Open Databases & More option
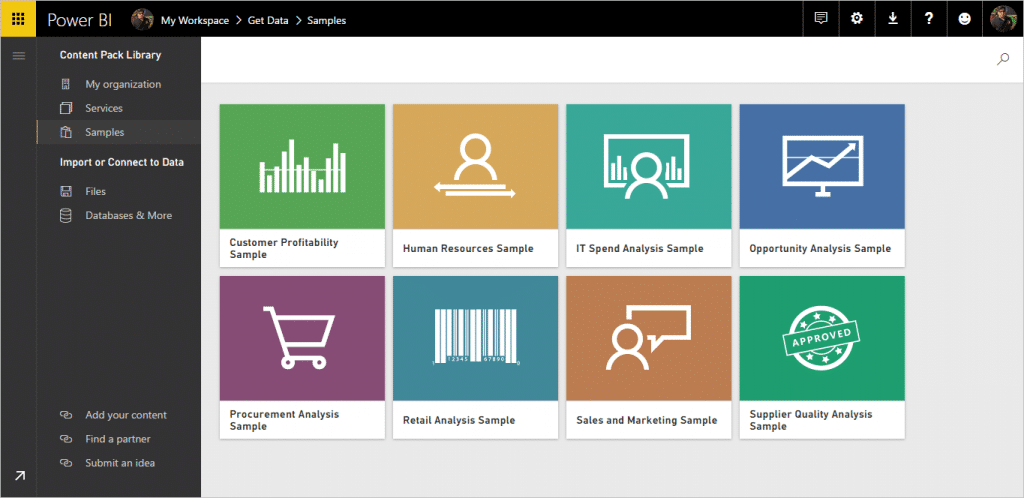 [129, 215]
